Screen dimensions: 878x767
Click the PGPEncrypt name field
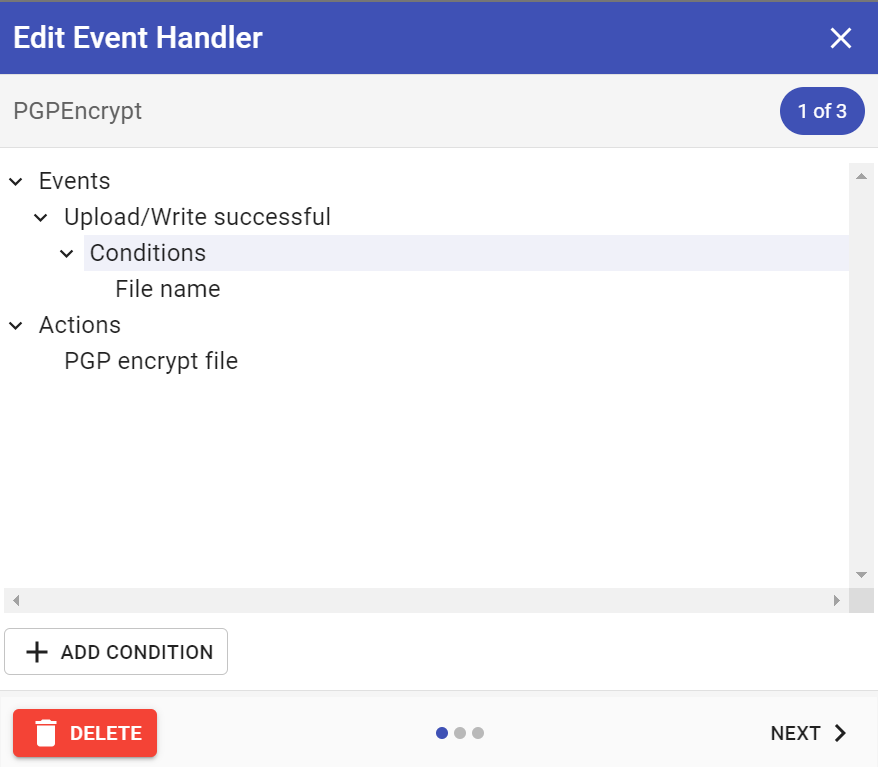[x=78, y=111]
